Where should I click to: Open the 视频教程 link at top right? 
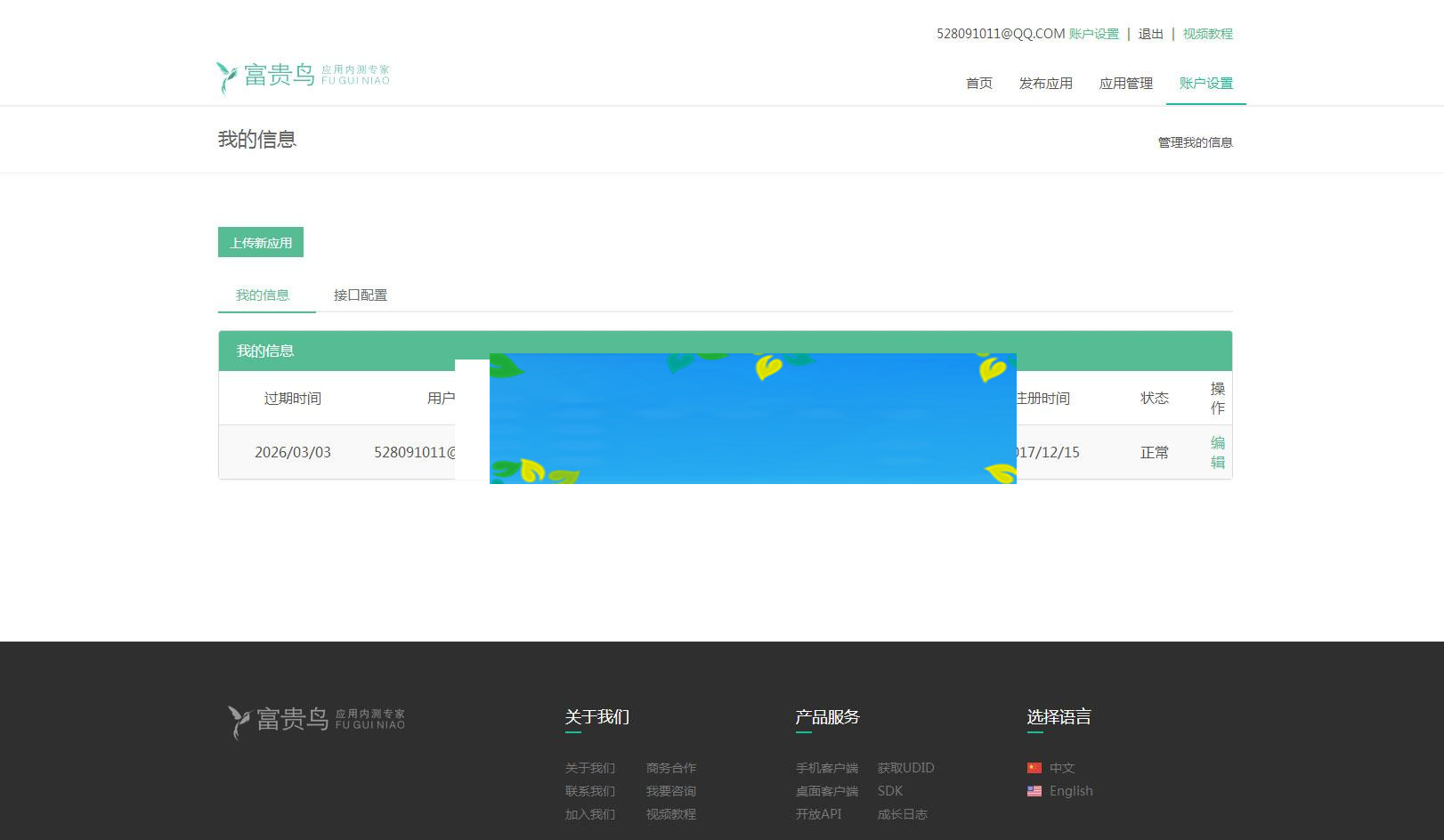tap(1207, 33)
